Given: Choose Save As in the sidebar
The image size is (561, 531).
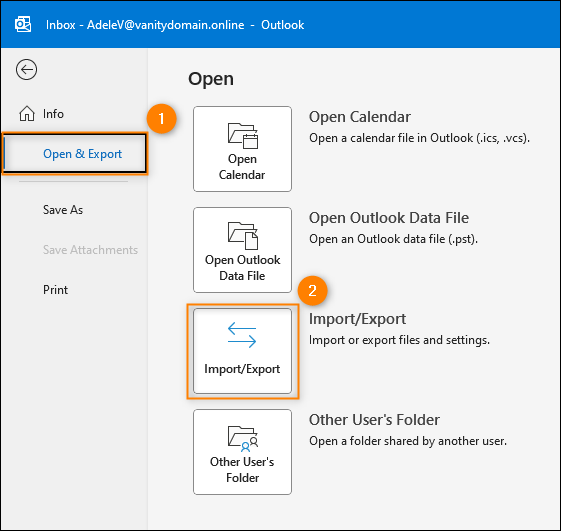Looking at the screenshot, I should point(63,210).
